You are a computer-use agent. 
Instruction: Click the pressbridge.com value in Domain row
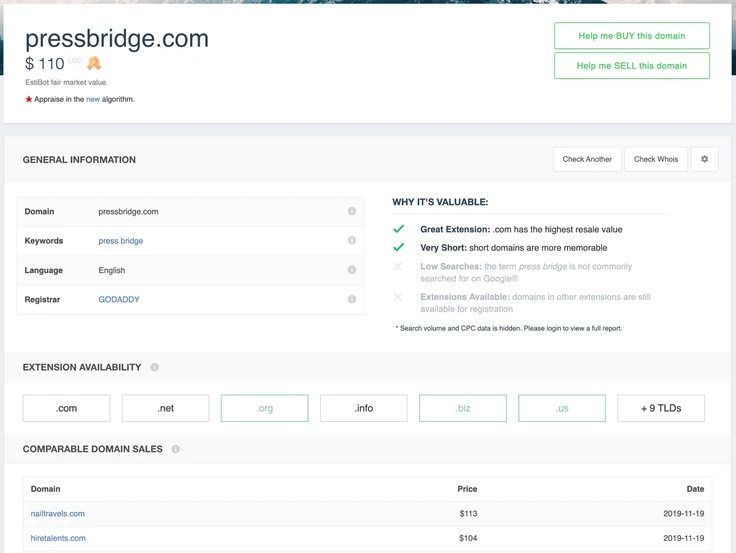coord(128,212)
